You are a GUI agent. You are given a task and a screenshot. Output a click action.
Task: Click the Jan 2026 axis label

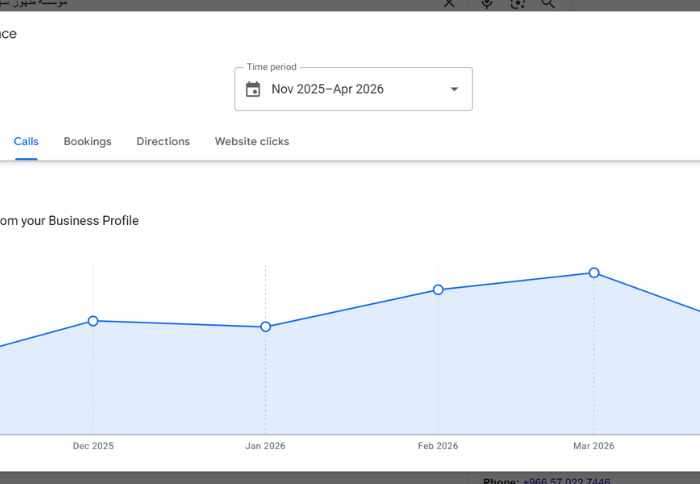[x=265, y=446]
